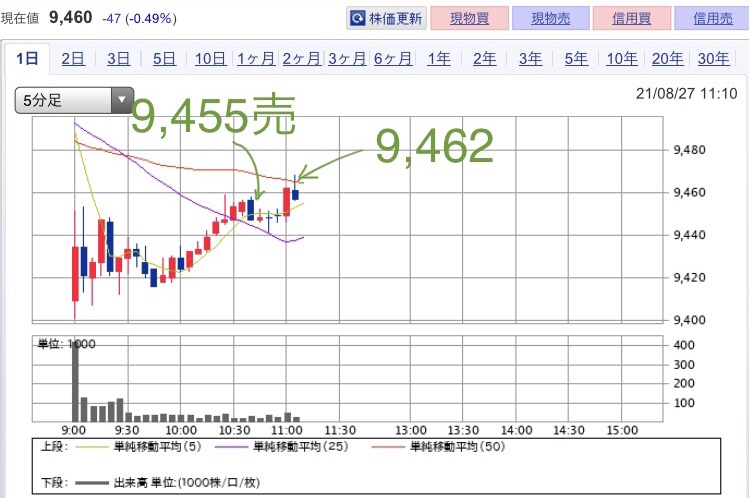Switch to the 2年 chart tab

pos(484,59)
